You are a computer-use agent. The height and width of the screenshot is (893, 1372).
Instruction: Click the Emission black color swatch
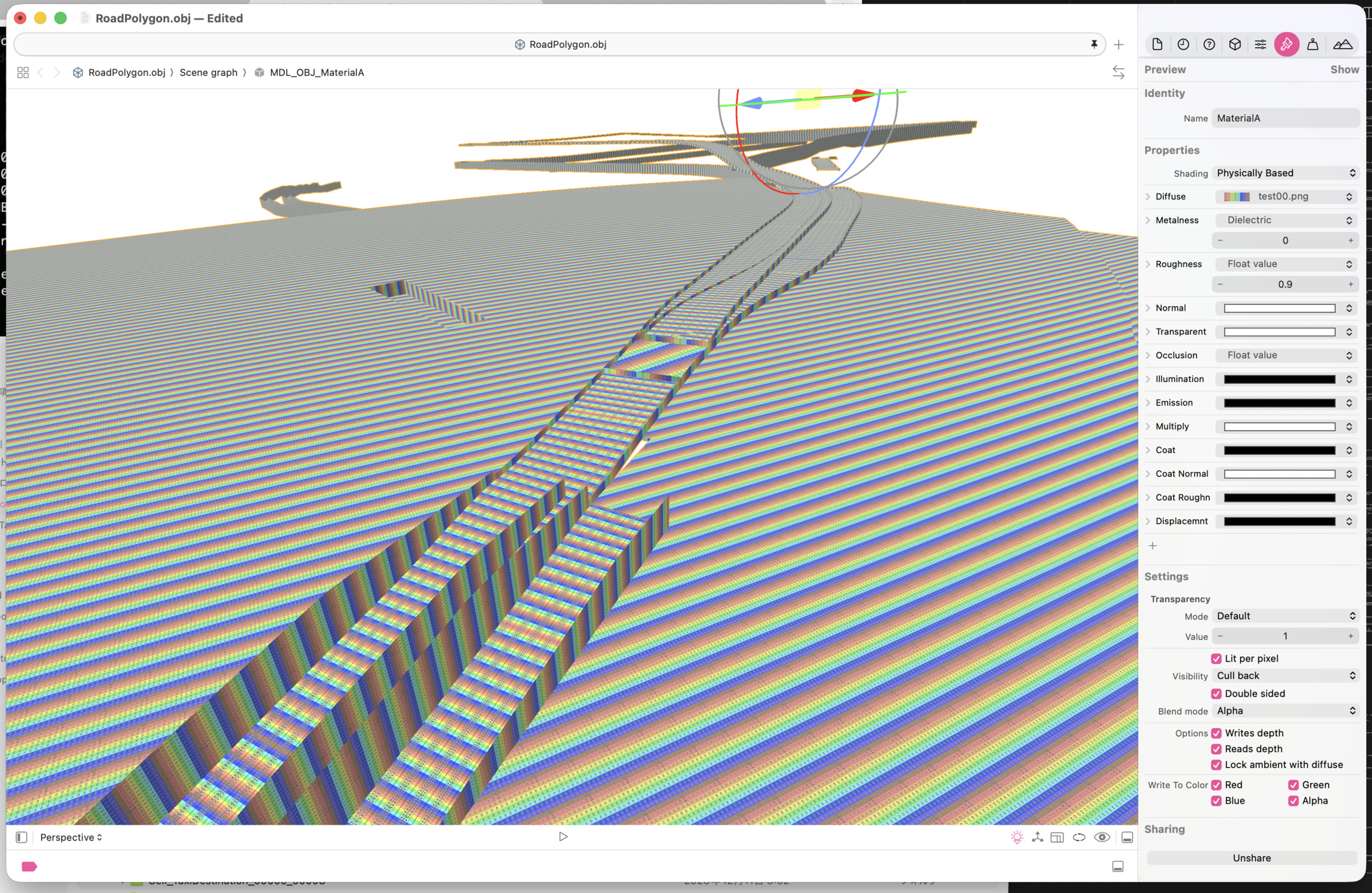click(1279, 402)
